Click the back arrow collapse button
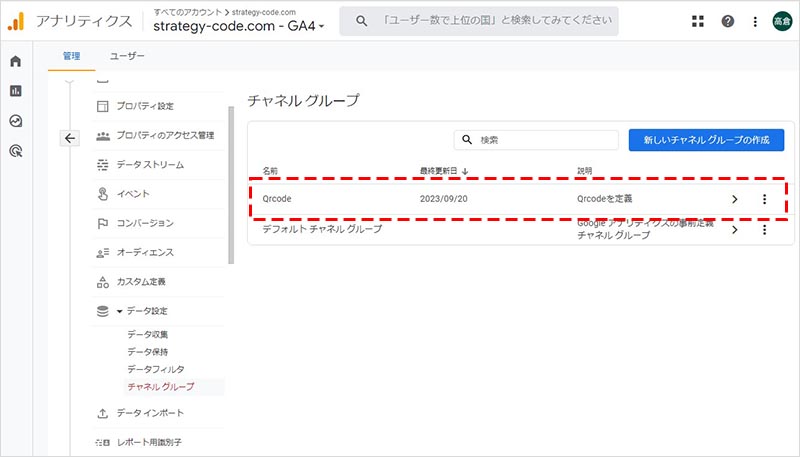The width and height of the screenshot is (800, 457). (x=69, y=138)
